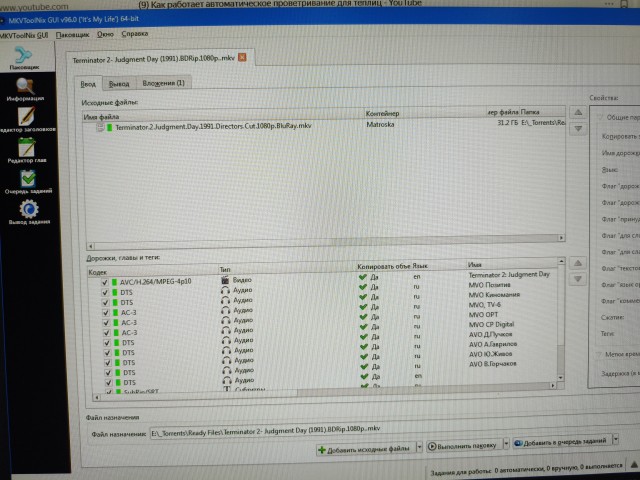Open the Паковщик menu
This screenshot has height=480, width=640.
(x=72, y=35)
